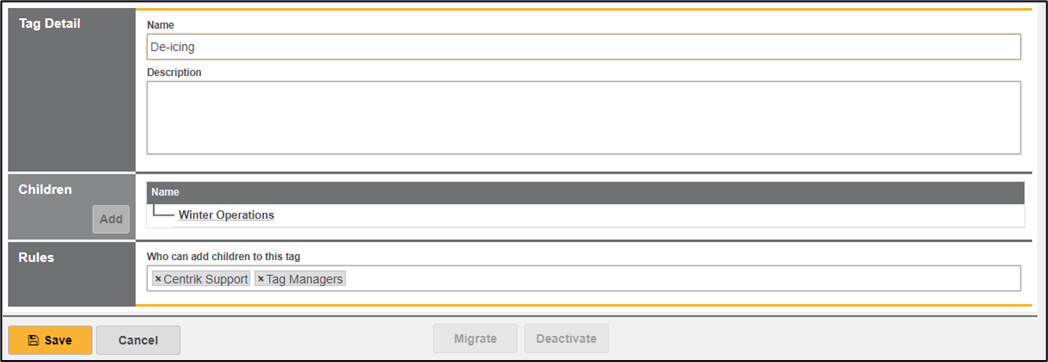Viewport: 1048px width, 362px height.
Task: Save the tag changes
Action: tap(50, 340)
